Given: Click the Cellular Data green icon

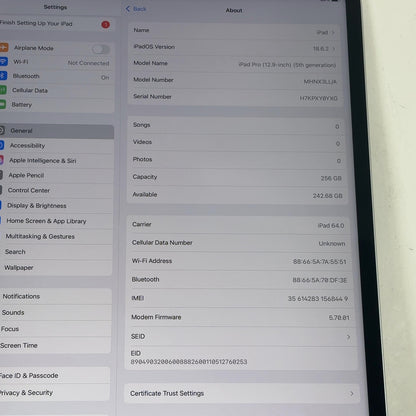Looking at the screenshot, I should (x=3, y=90).
